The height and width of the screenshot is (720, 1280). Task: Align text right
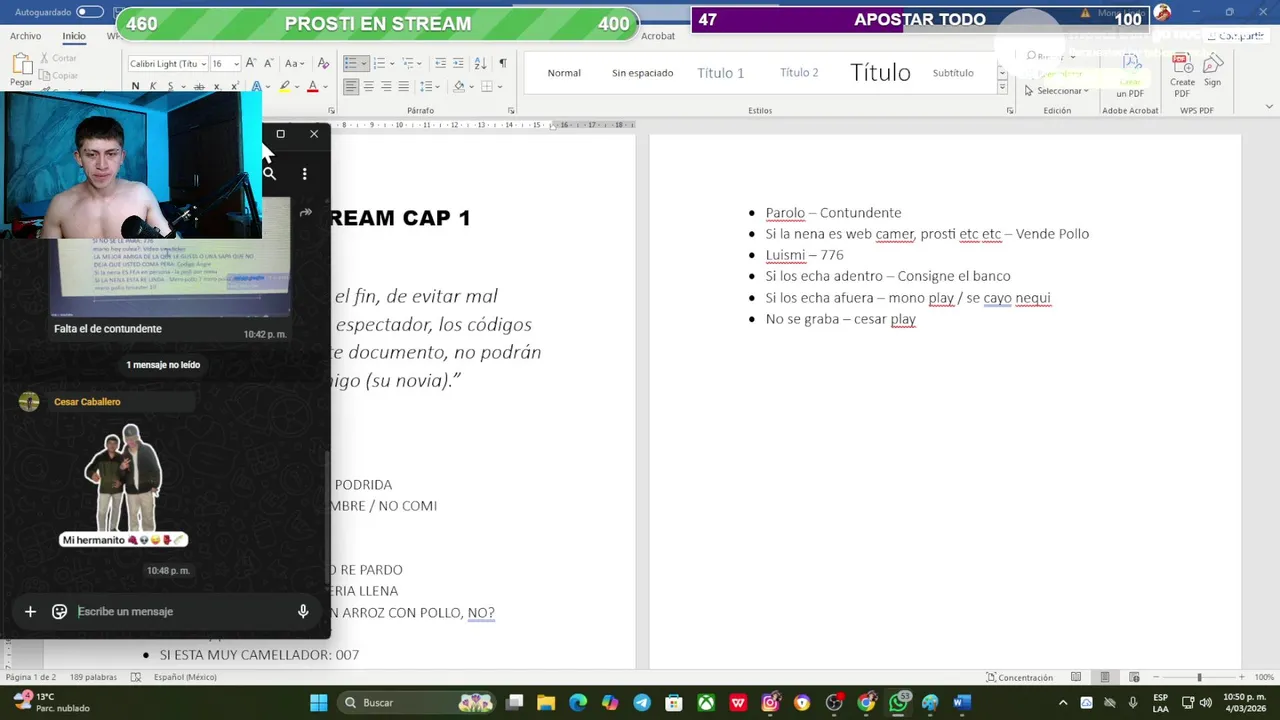(386, 87)
